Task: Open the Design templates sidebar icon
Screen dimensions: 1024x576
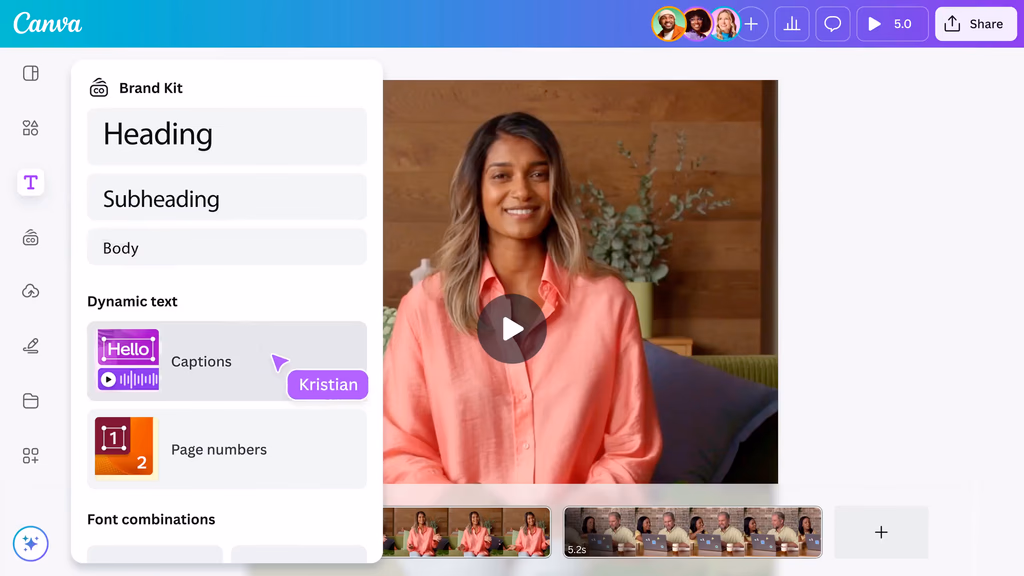Action: (x=31, y=73)
